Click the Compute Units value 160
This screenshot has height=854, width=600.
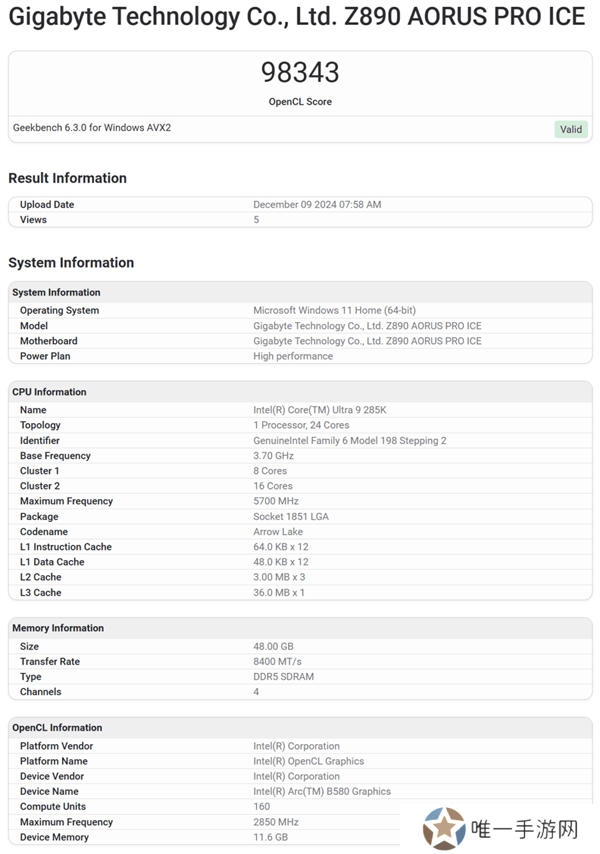[261, 807]
